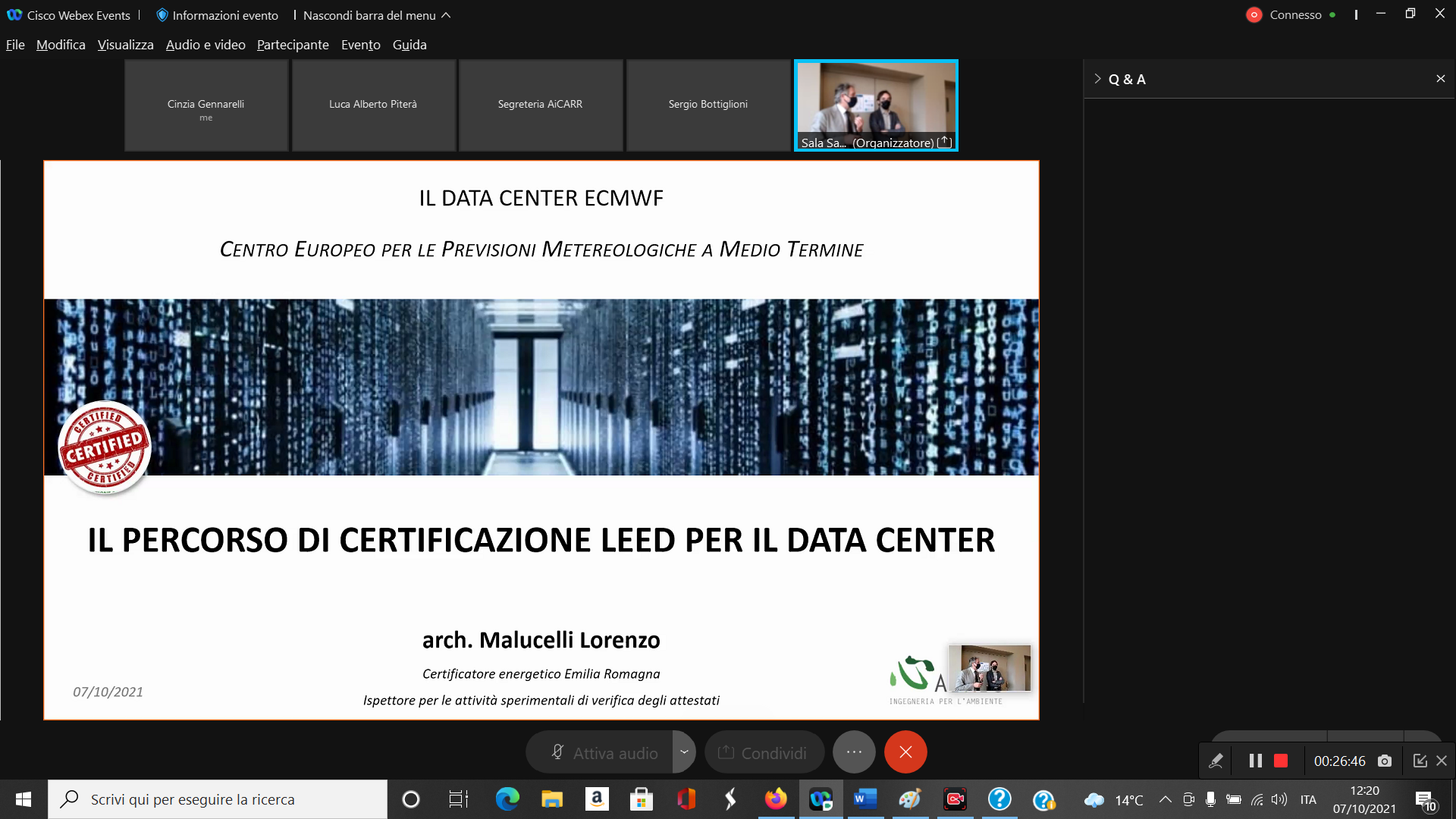Select Luca Alberto Piterà participant tile
1456x819 pixels.
pos(373,105)
